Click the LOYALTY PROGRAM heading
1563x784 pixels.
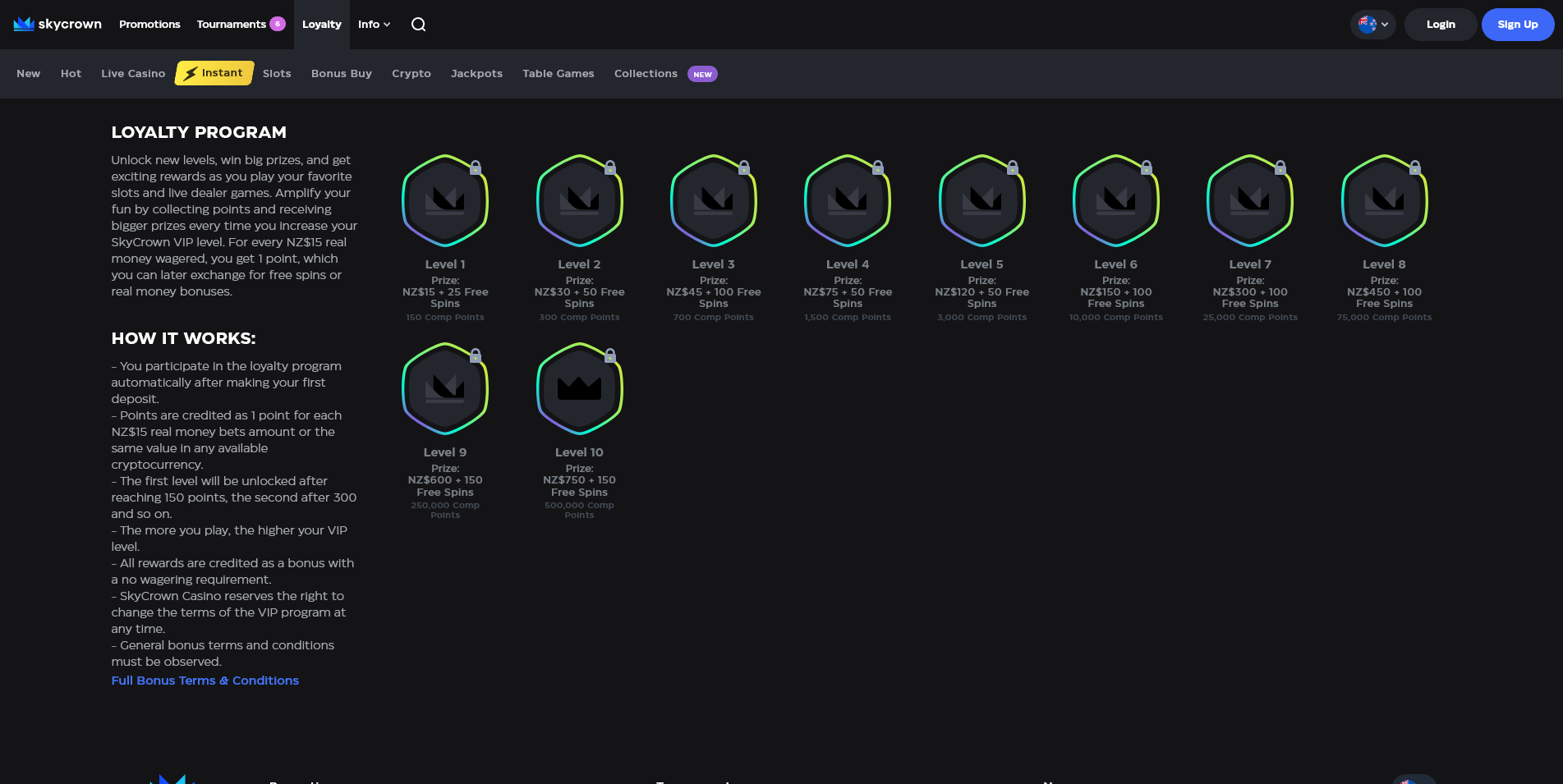tap(199, 132)
